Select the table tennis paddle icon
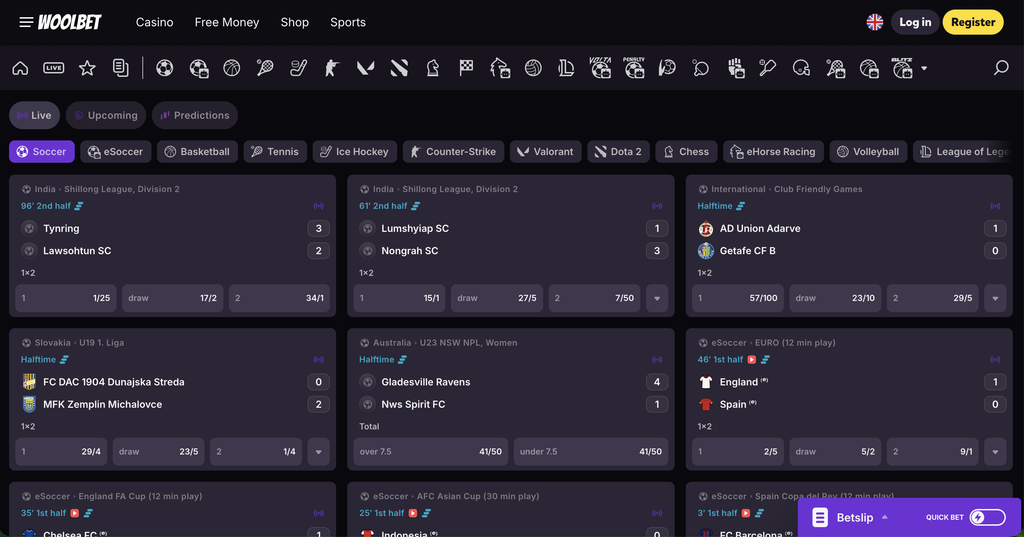Viewport: 1024px width, 537px height. click(701, 68)
